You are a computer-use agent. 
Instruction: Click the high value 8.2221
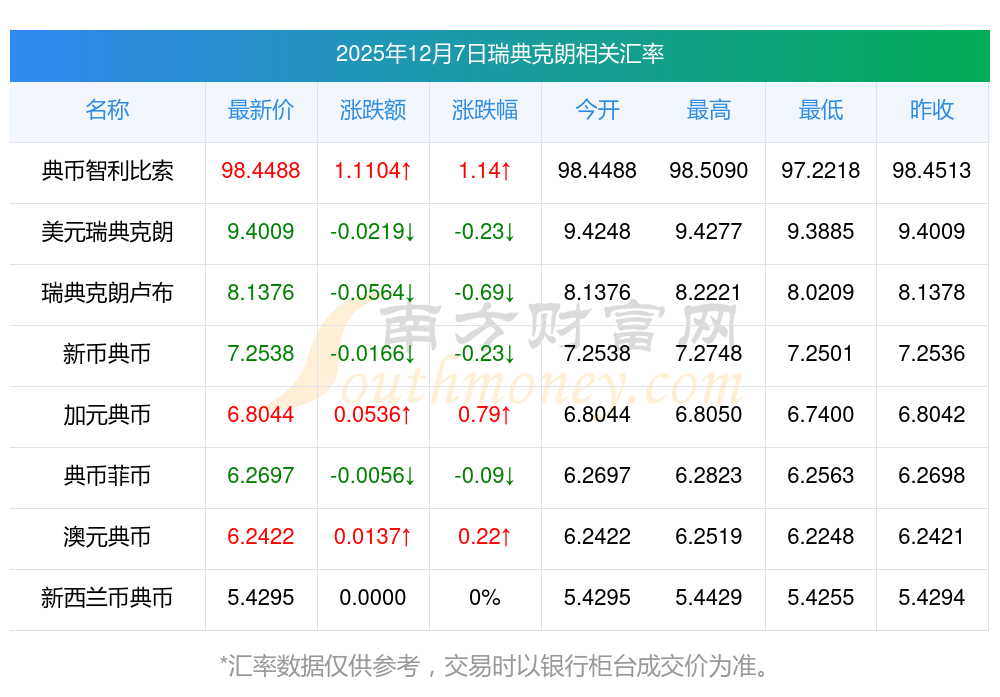pos(709,293)
